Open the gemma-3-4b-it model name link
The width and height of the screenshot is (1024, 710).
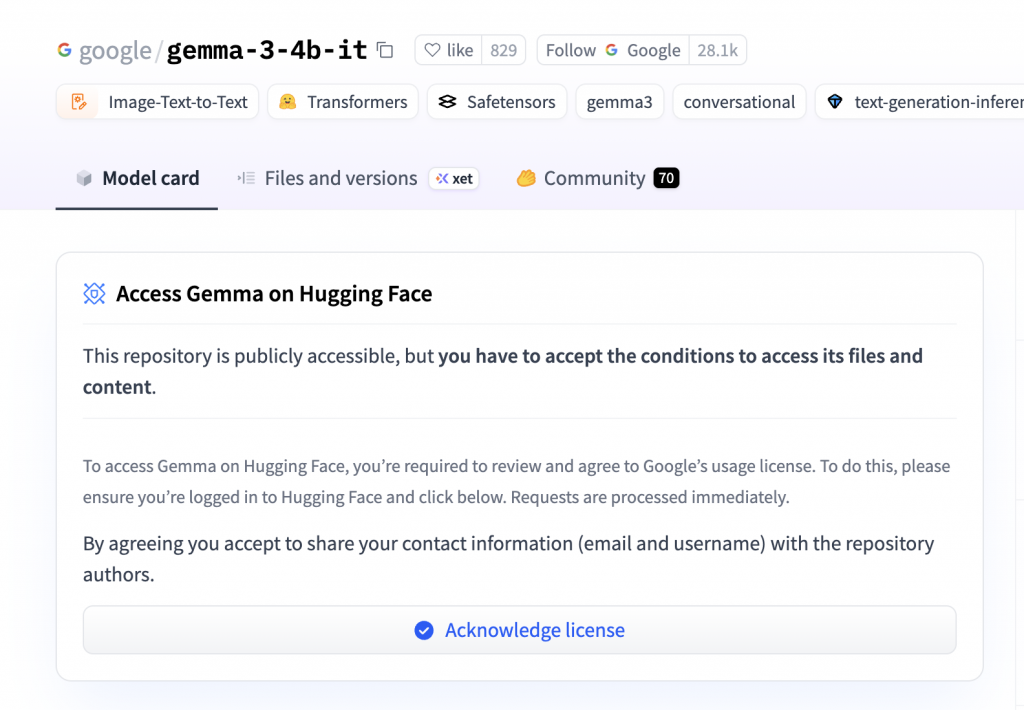pos(267,50)
